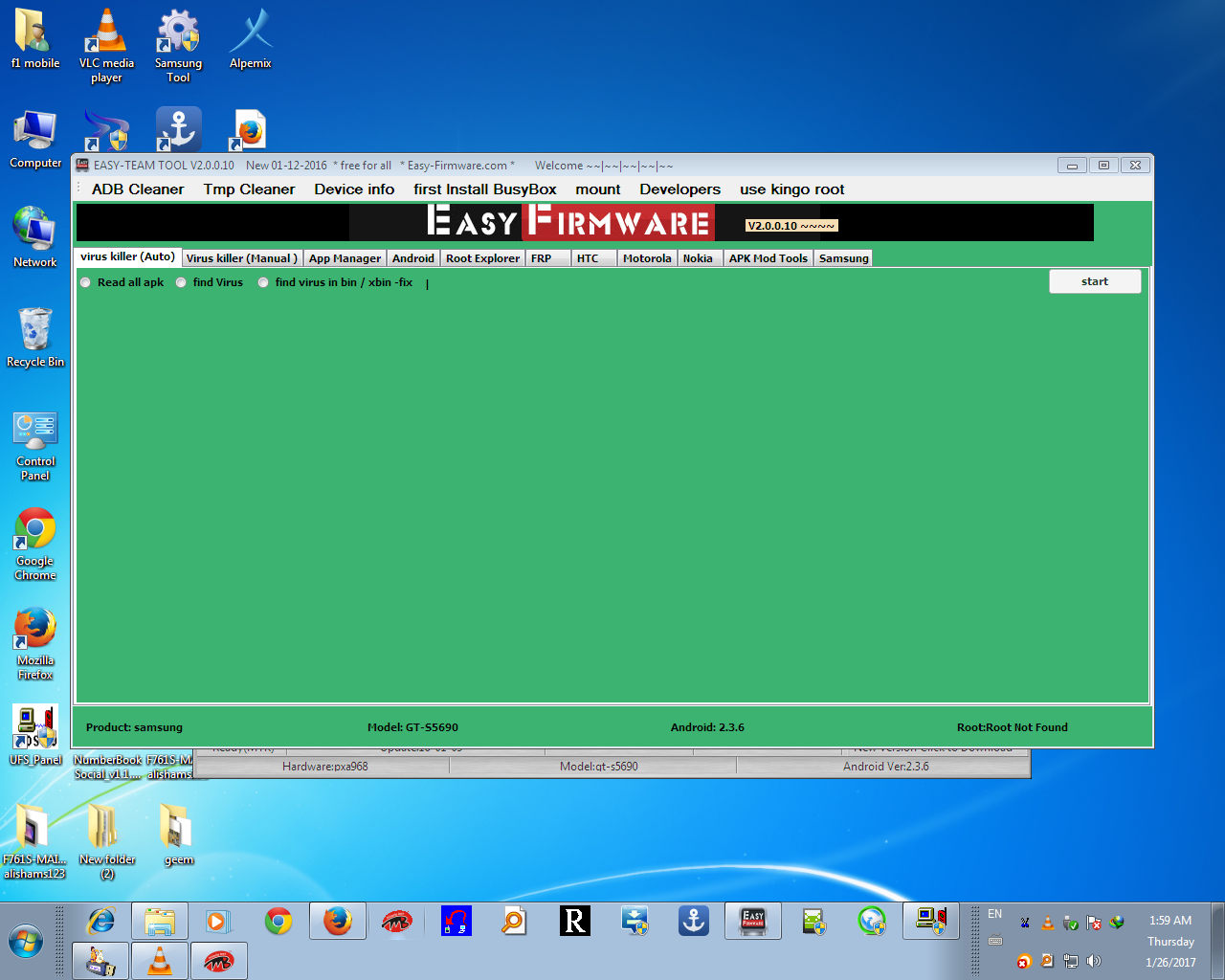This screenshot has height=980, width=1225.
Task: Click the Chrome taskbar icon
Action: [x=278, y=922]
